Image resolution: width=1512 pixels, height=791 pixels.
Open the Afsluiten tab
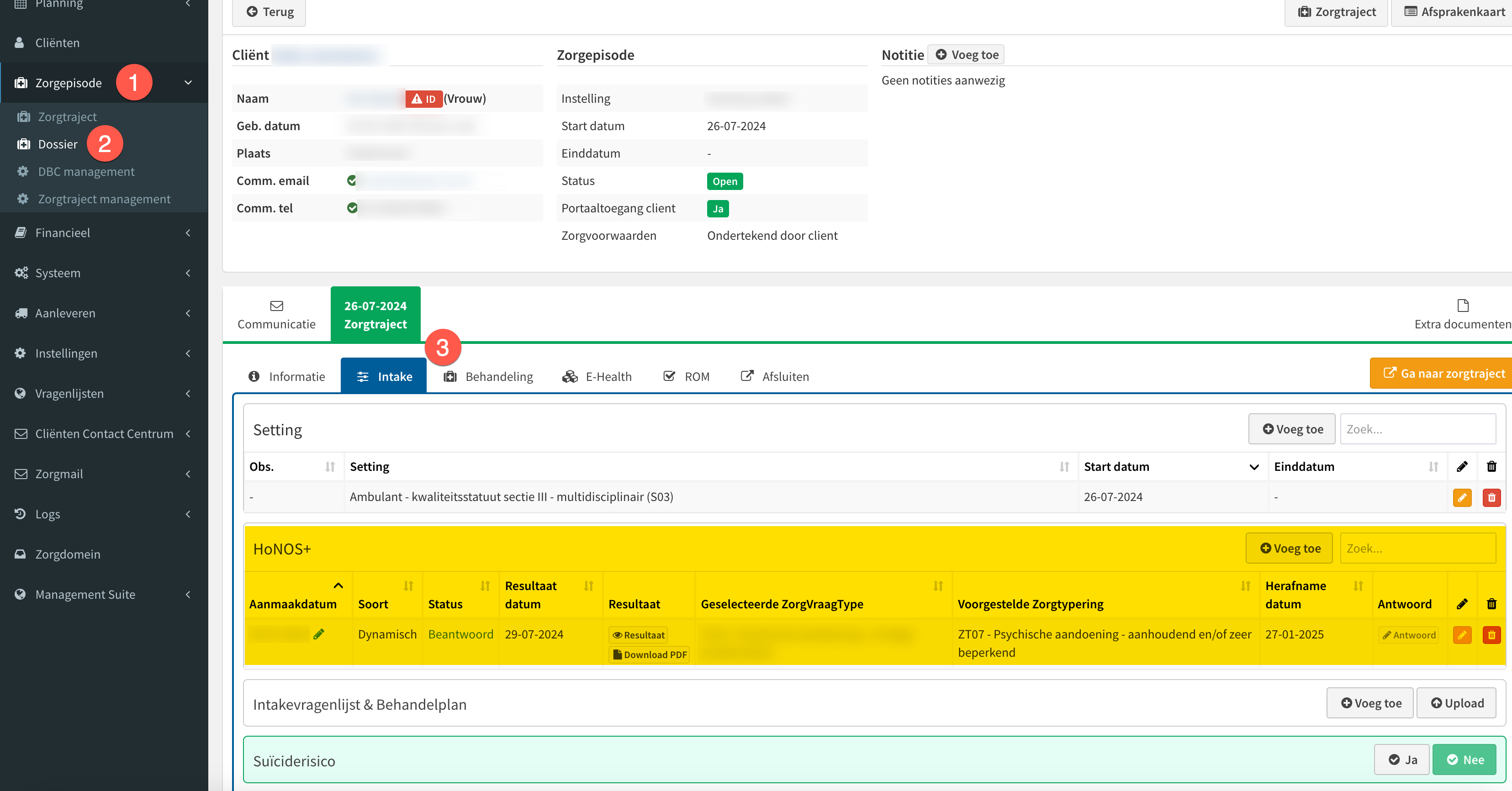(775, 376)
